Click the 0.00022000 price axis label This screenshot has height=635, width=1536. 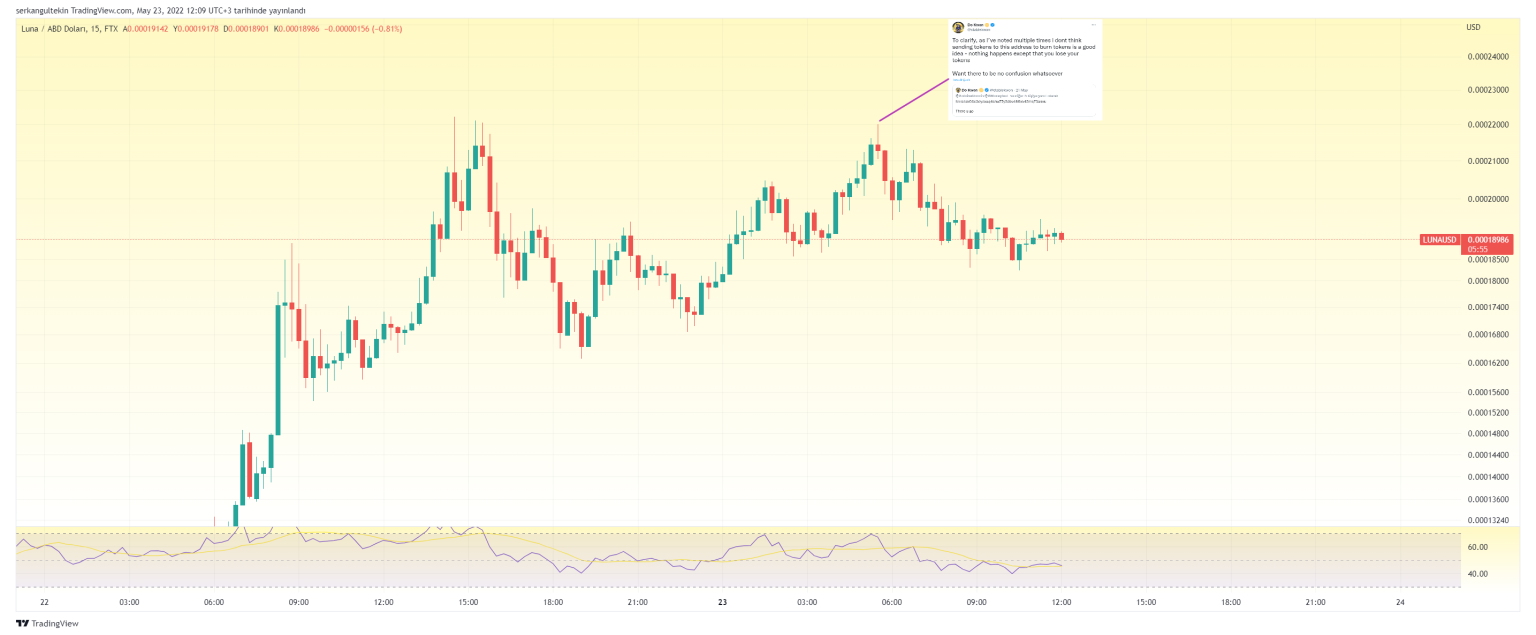[x=1487, y=125]
